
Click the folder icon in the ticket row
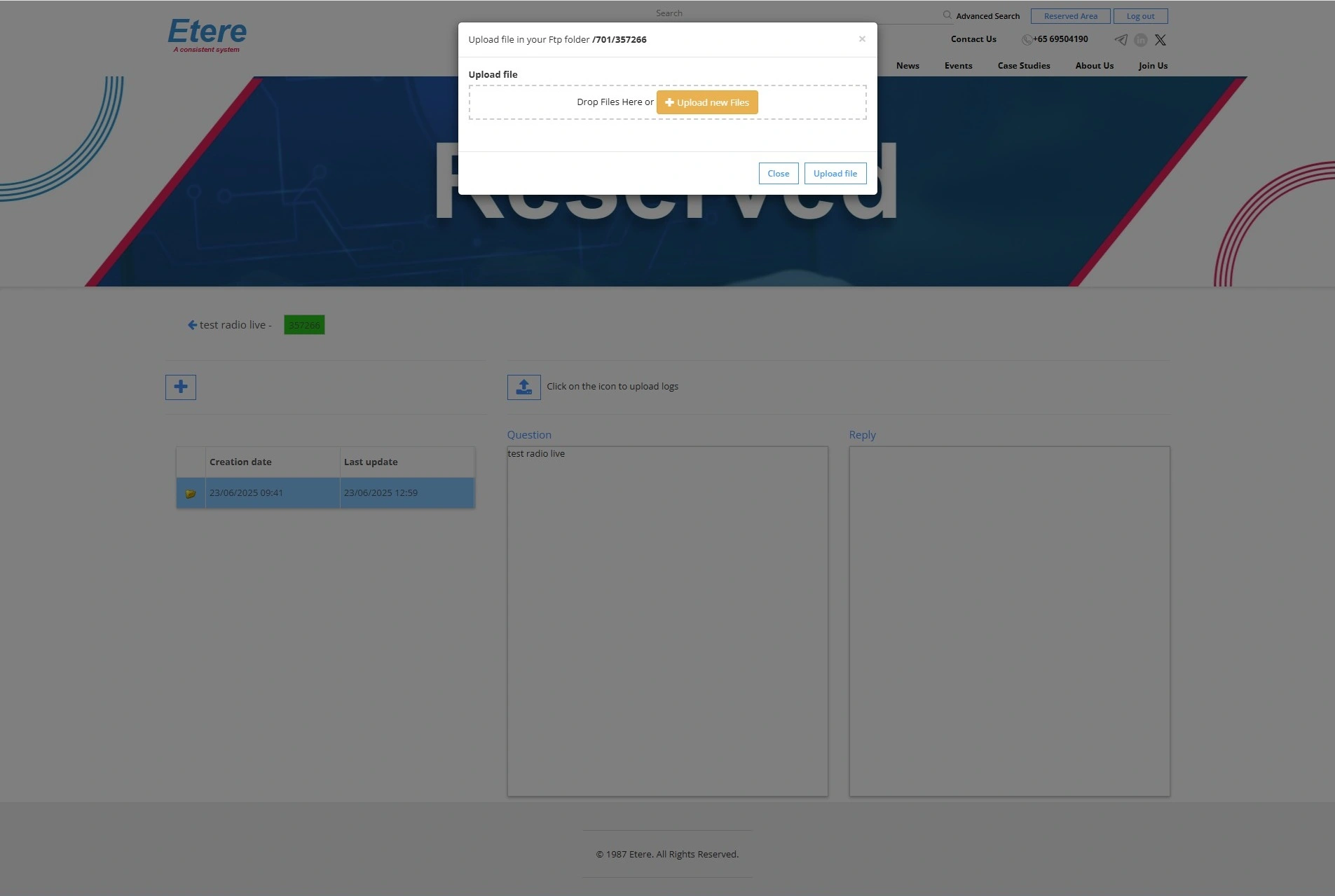[190, 493]
